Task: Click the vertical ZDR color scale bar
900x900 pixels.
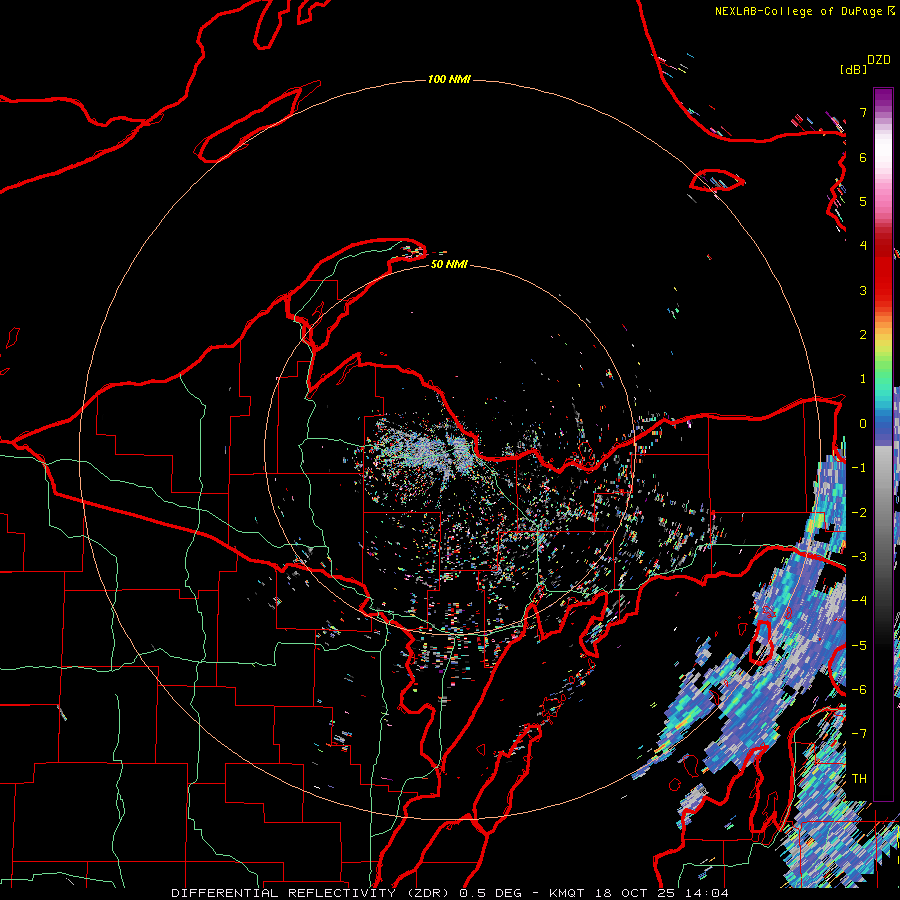Action: point(883,445)
